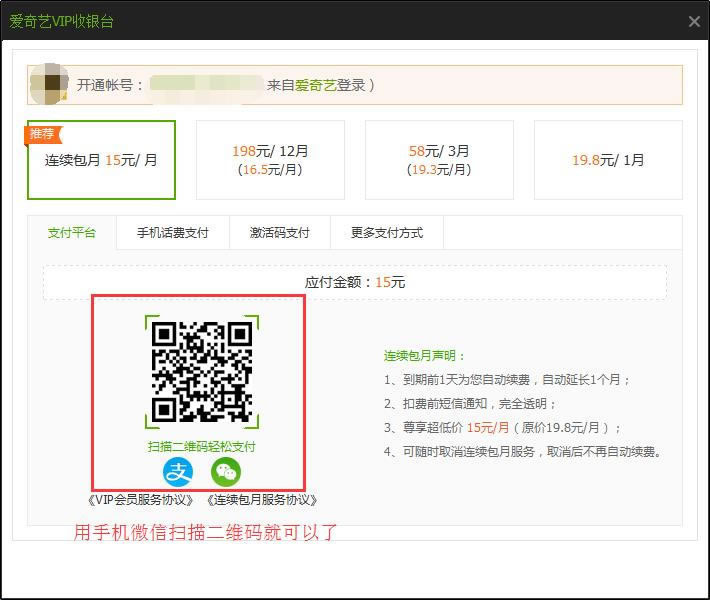Viewport: 710px width, 600px height.
Task: Click 可随时取消连续包月服务 statement line
Action: (x=523, y=451)
